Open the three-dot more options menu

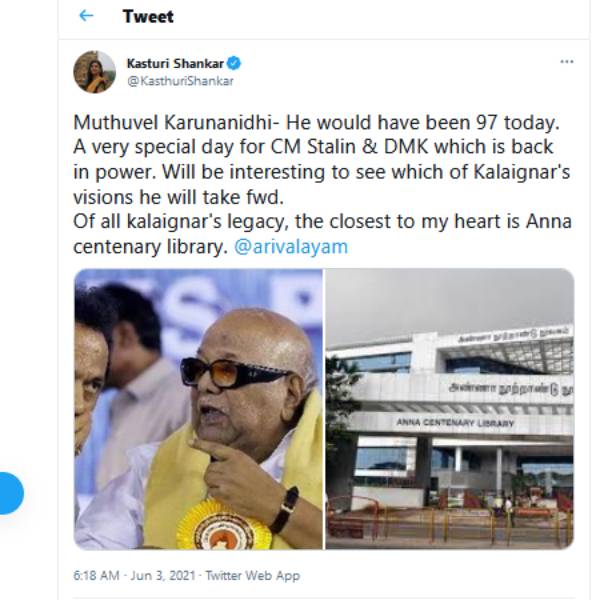click(x=567, y=62)
